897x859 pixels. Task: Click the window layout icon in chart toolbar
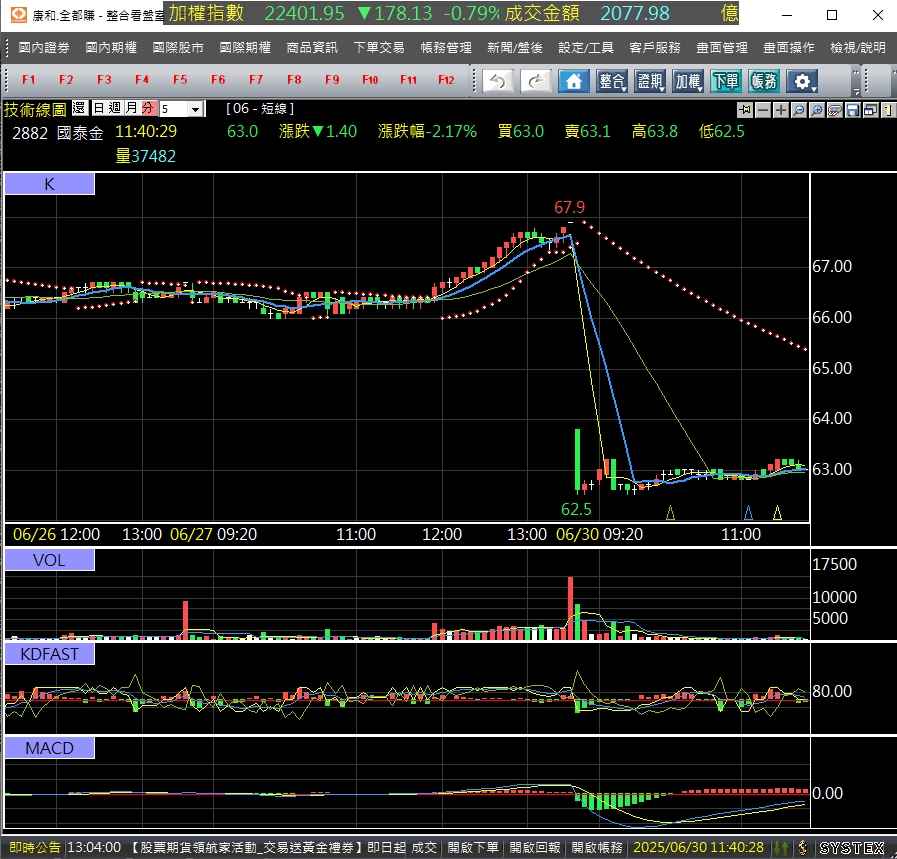(871, 110)
